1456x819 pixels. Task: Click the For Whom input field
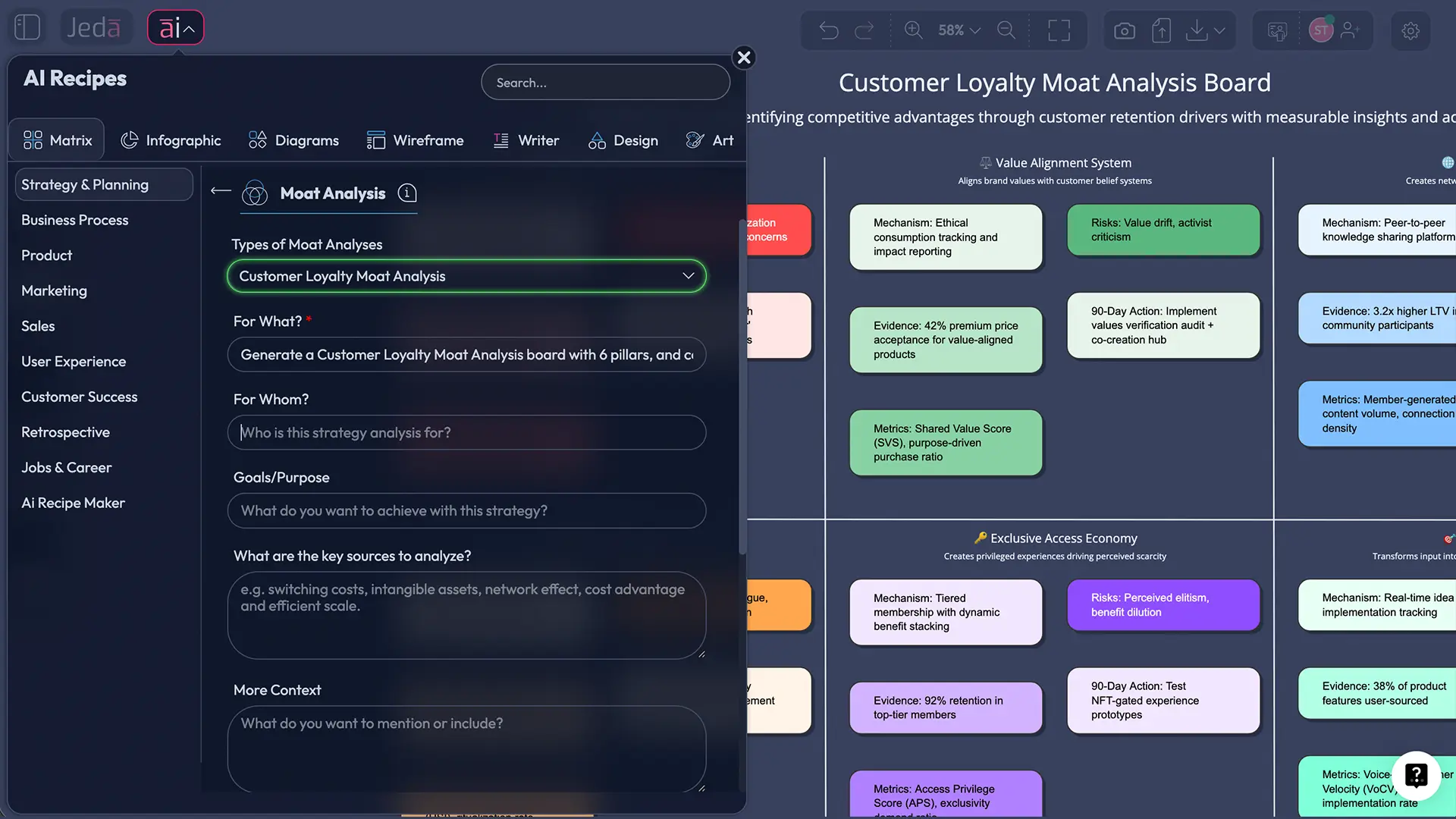coord(466,432)
